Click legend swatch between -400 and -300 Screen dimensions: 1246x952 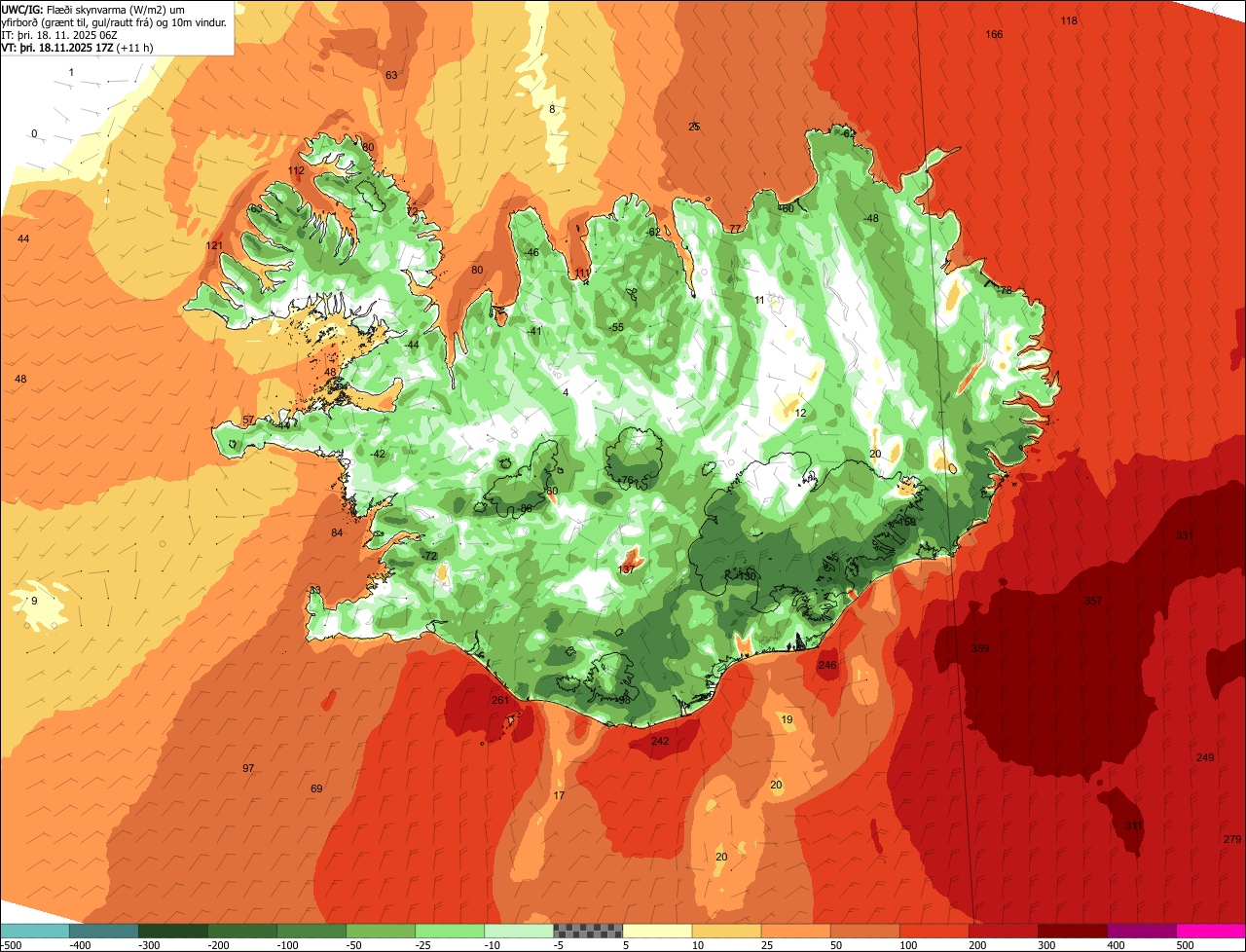[103, 931]
